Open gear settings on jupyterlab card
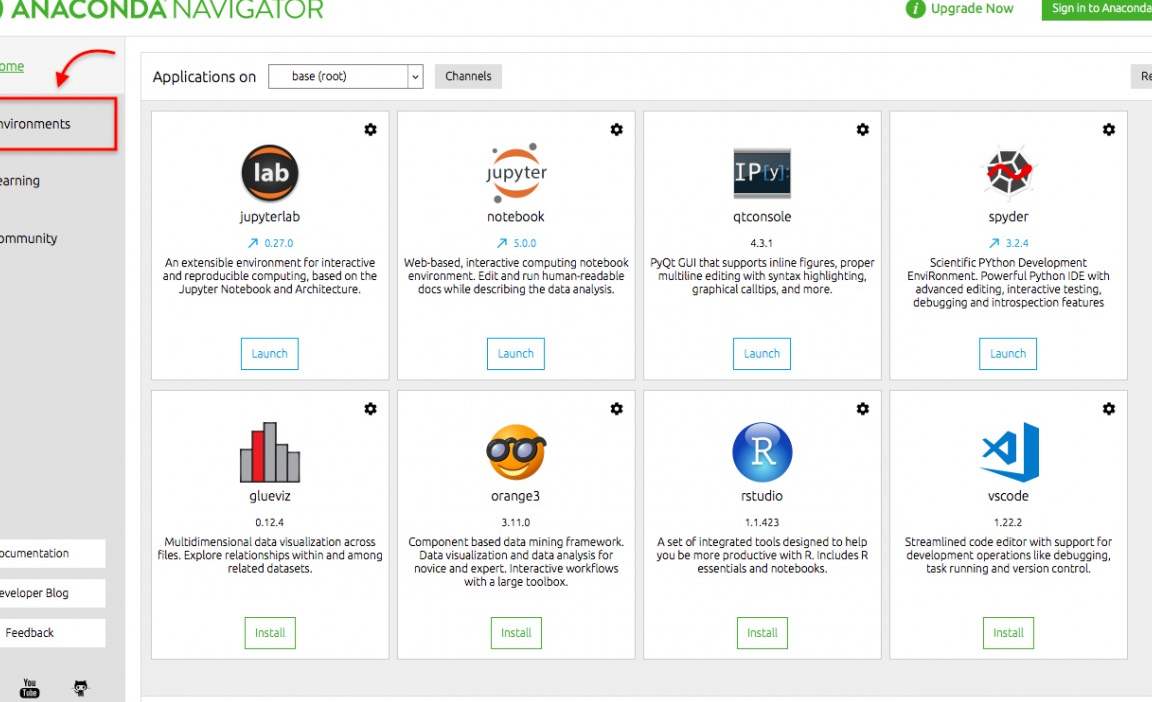 (370, 129)
